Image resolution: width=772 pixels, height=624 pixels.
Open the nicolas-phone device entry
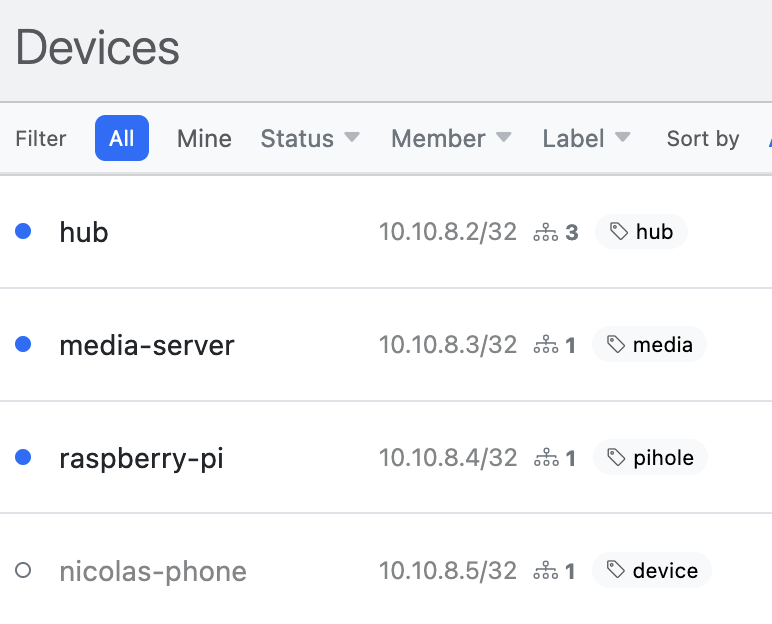click(153, 571)
